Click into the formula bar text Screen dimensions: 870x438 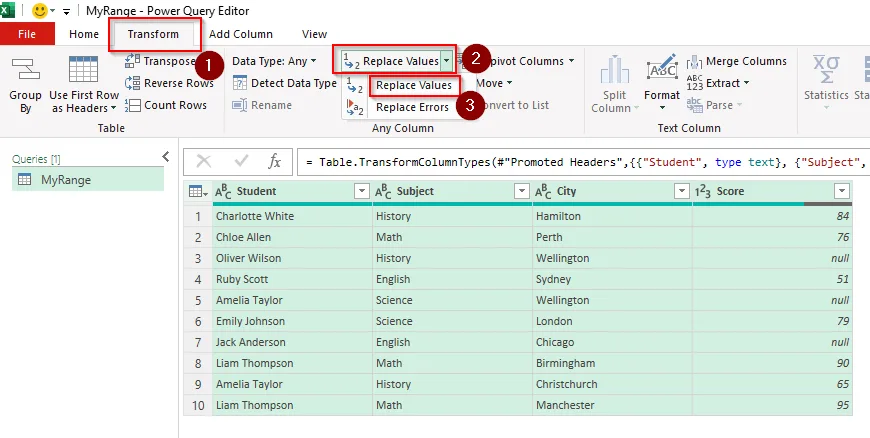584,162
